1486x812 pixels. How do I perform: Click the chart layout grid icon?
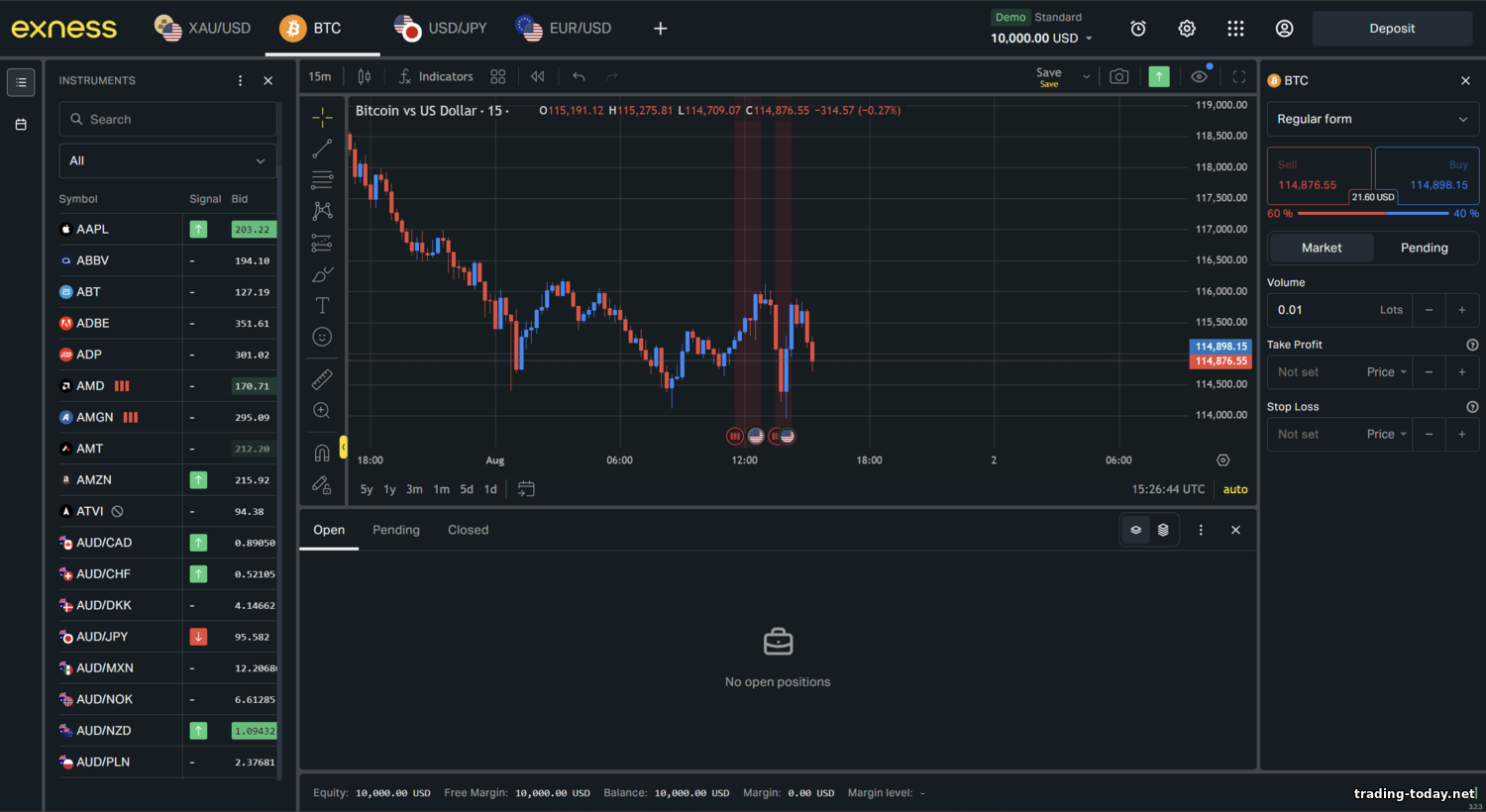(497, 76)
